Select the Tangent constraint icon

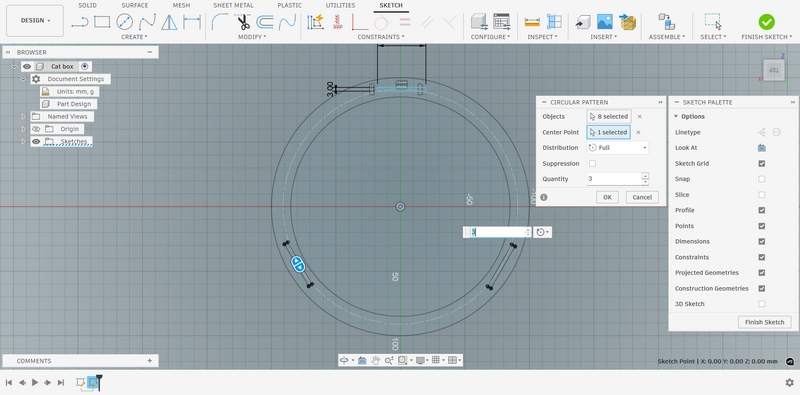coord(382,22)
